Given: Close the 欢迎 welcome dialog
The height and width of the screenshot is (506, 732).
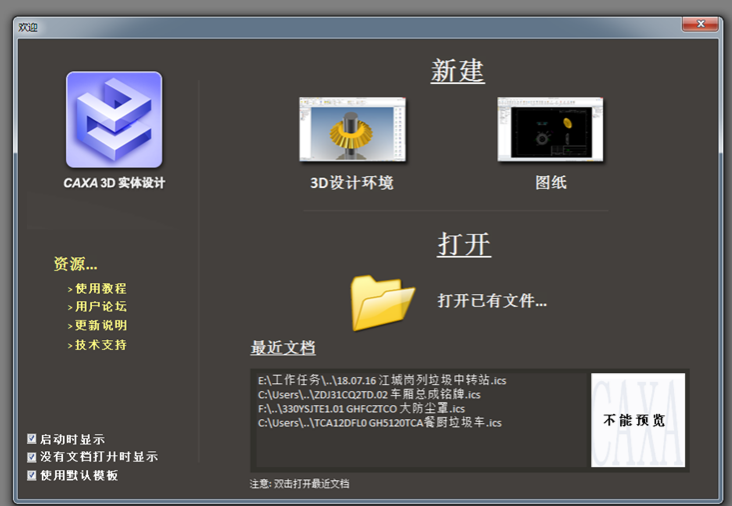Looking at the screenshot, I should [701, 24].
